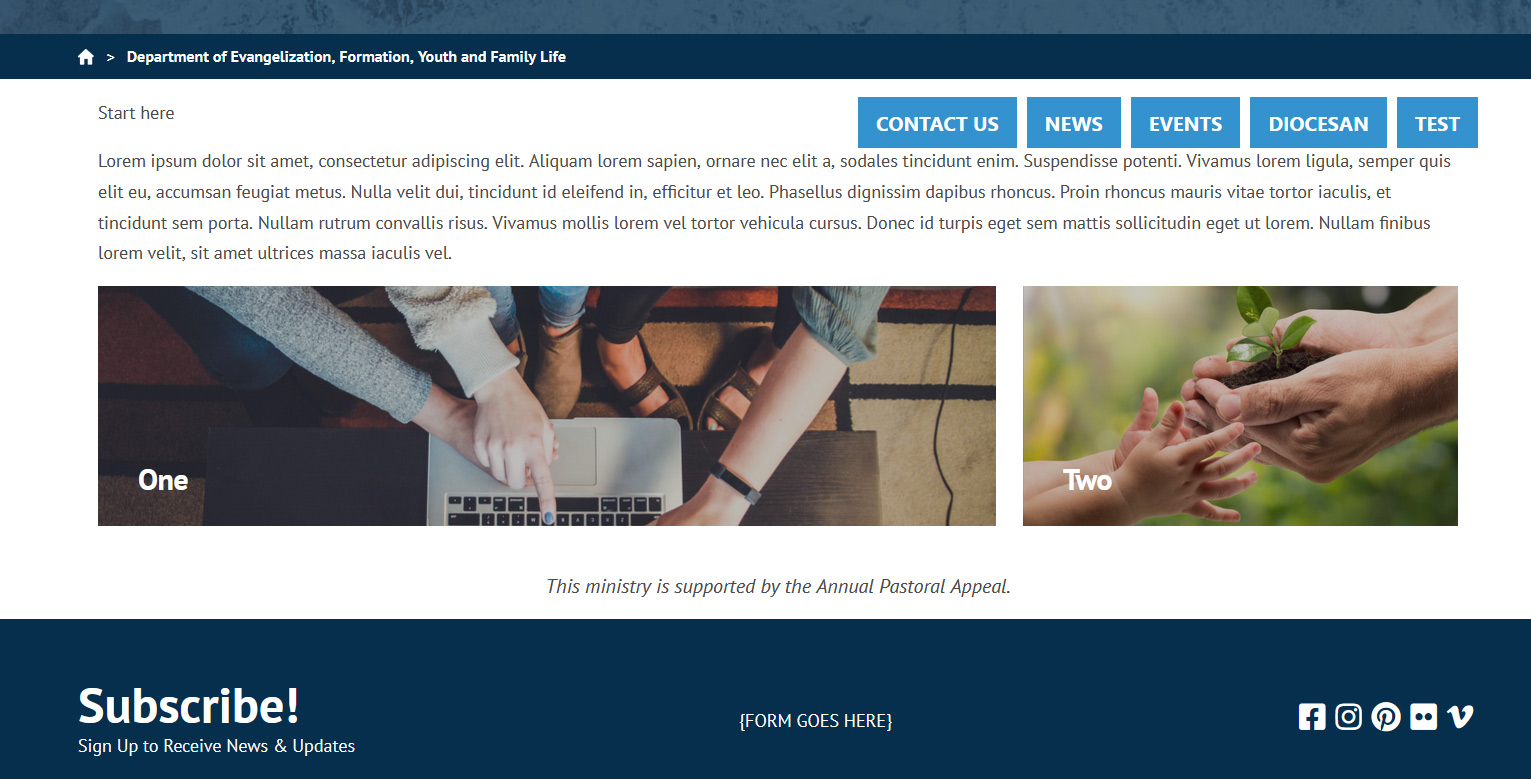Open the Pinterest social icon
The image size is (1531, 779).
1386,716
